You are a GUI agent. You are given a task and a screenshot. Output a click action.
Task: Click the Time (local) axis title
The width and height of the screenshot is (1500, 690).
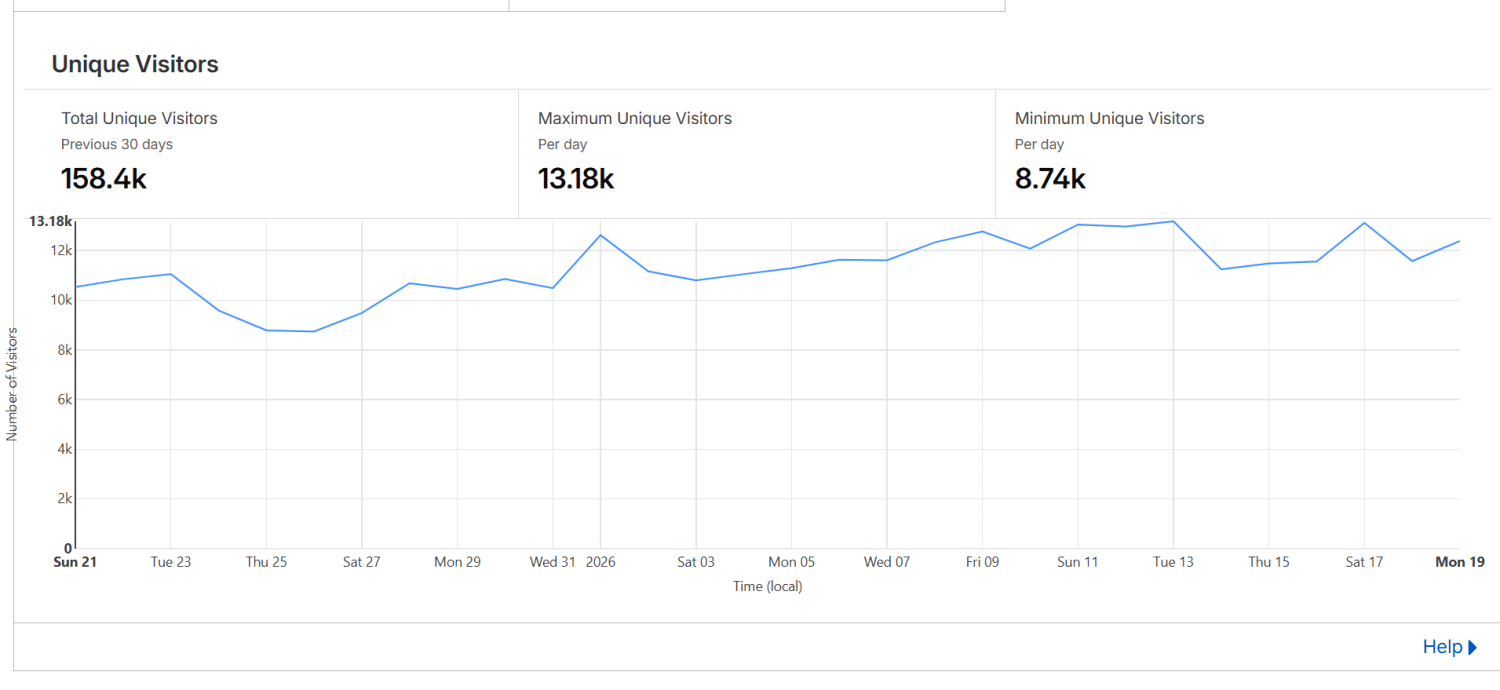pos(767,587)
